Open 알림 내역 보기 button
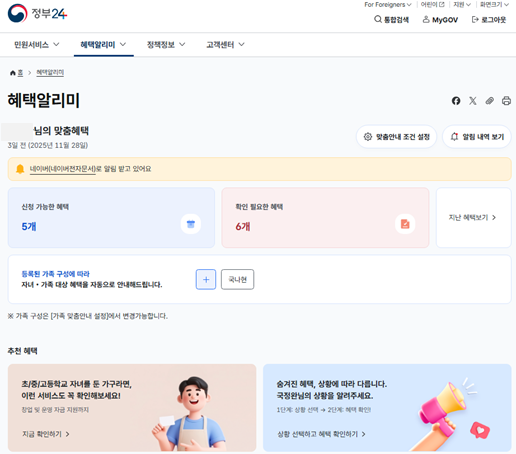 [x=477, y=137]
